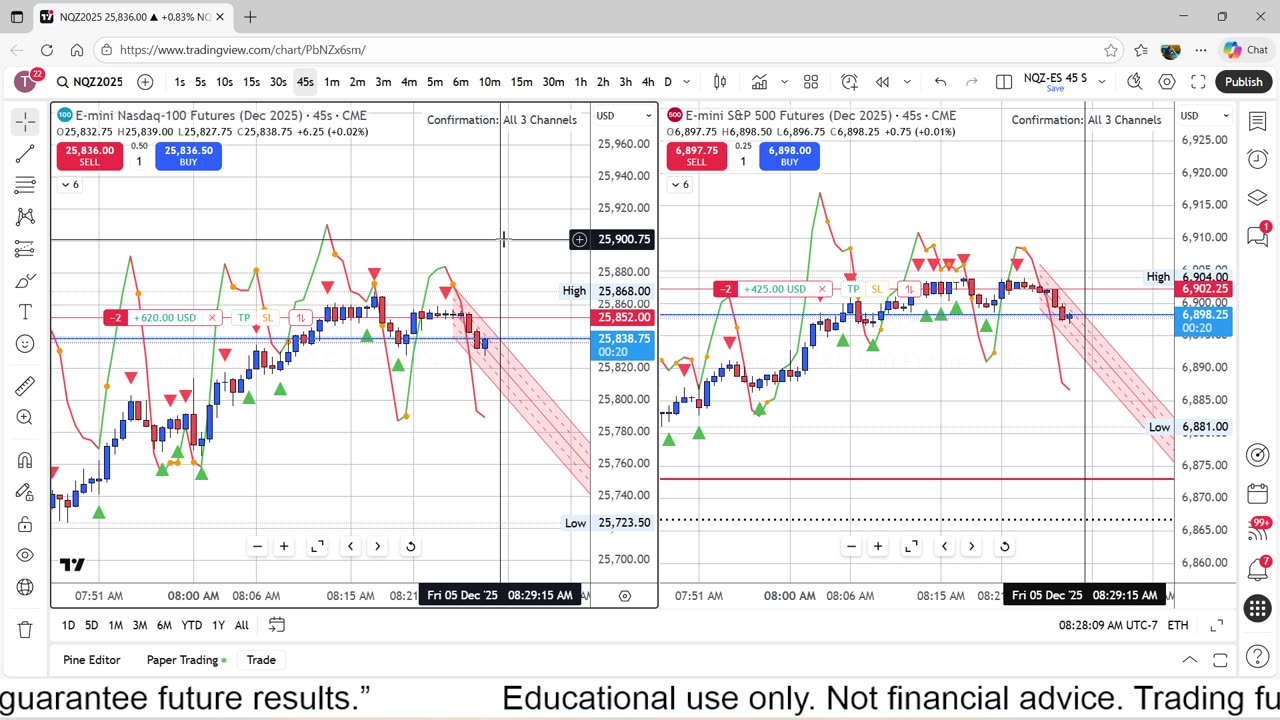Open the go to date calendar
1280x720 pixels.
pyautogui.click(x=277, y=625)
